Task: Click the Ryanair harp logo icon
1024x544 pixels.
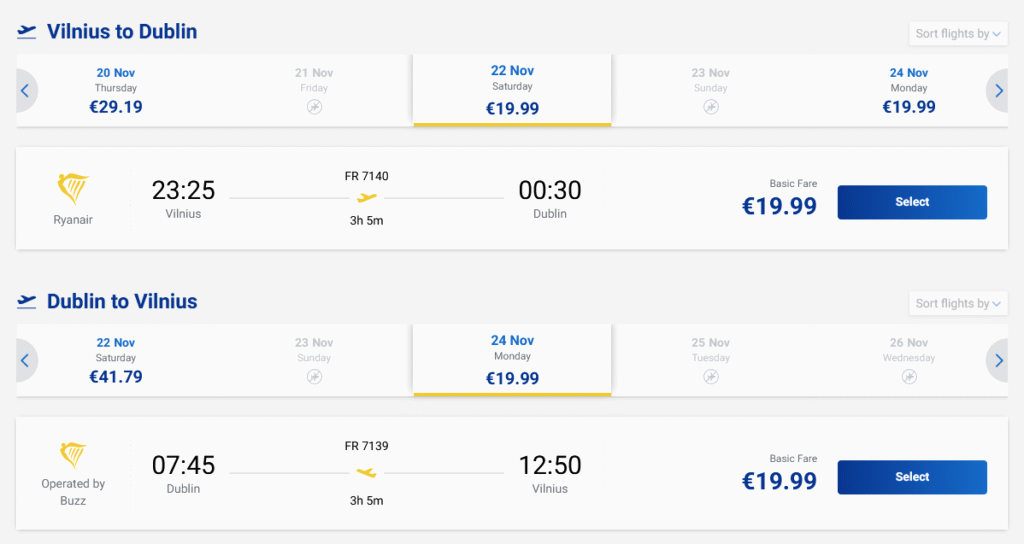Action: coord(73,189)
